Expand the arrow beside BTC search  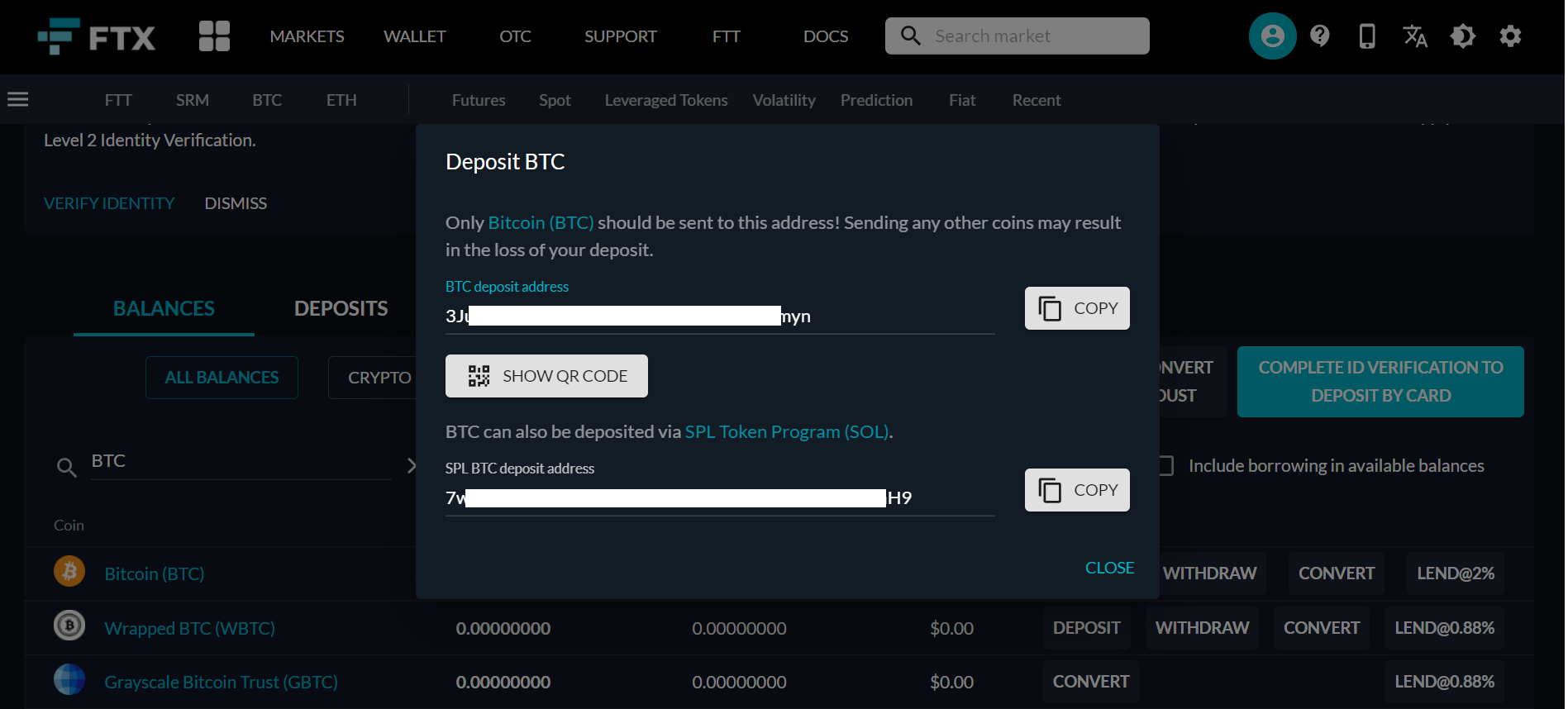[x=411, y=465]
